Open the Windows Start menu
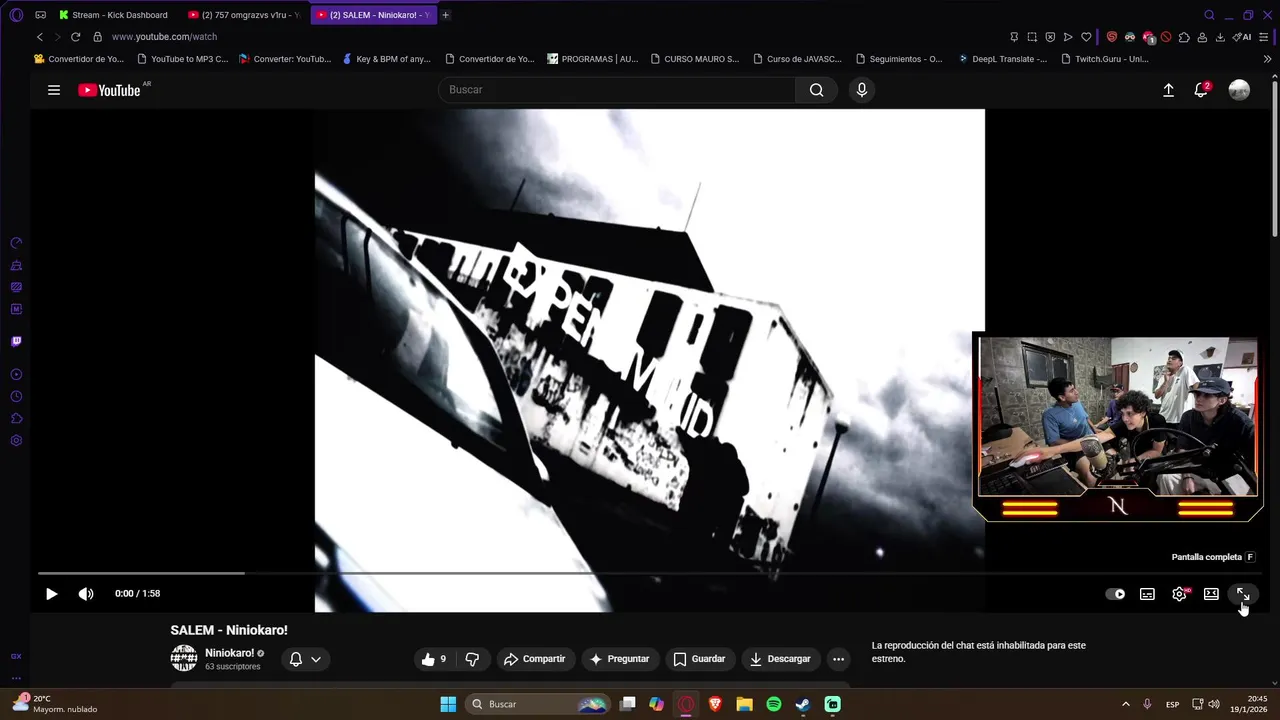The width and height of the screenshot is (1280, 720). (448, 704)
